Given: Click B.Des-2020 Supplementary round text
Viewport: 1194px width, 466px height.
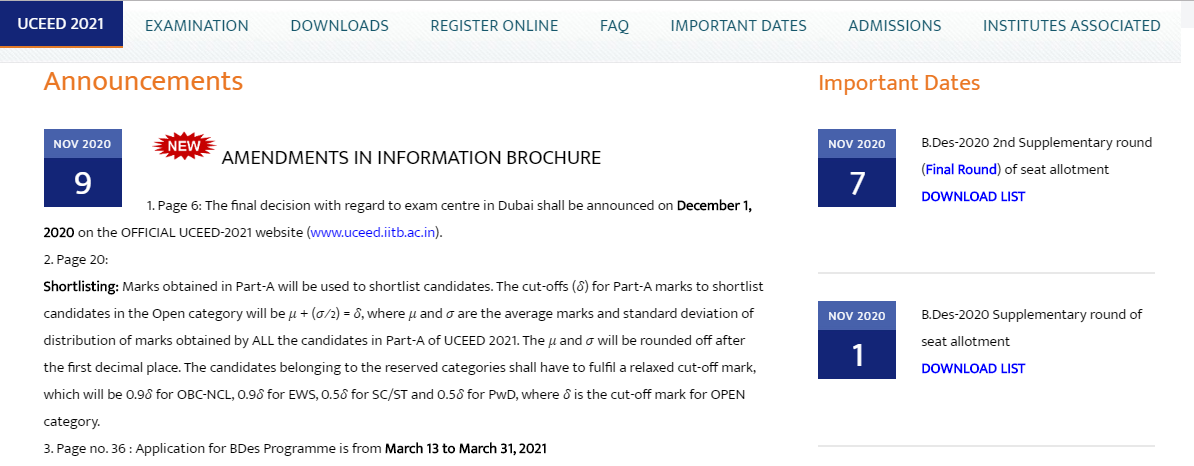Looking at the screenshot, I should tap(1031, 314).
